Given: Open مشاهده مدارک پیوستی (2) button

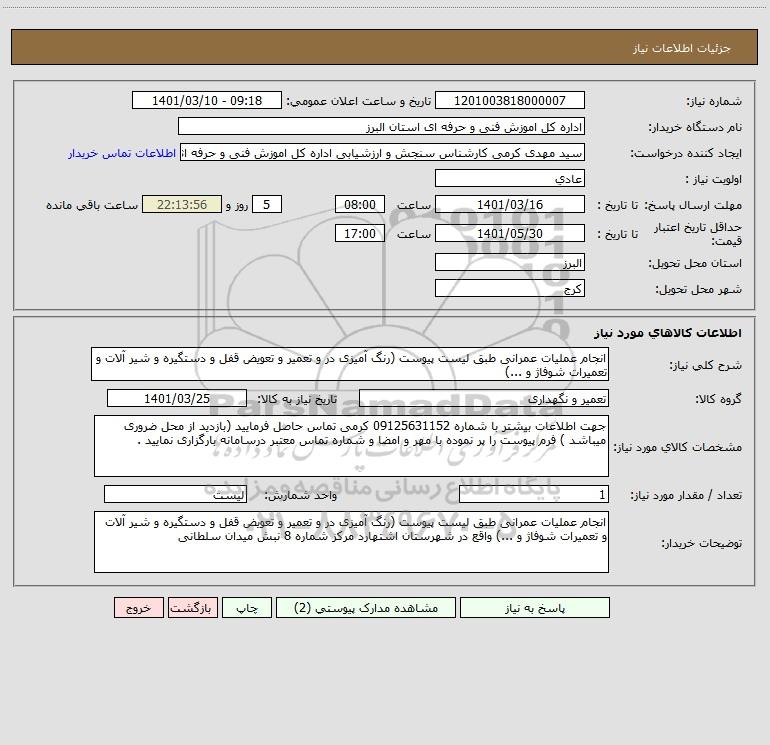Looking at the screenshot, I should pos(366,608).
